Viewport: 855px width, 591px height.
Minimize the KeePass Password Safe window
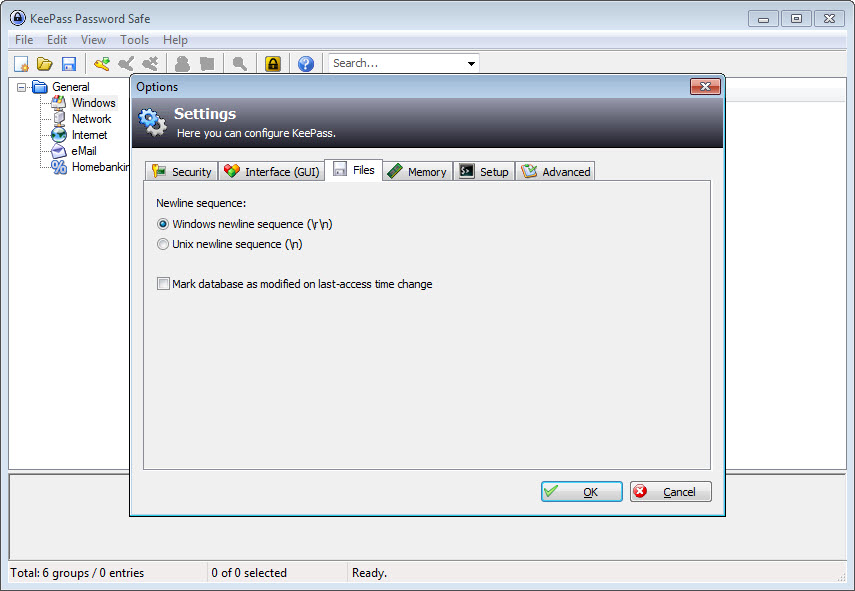pyautogui.click(x=763, y=19)
